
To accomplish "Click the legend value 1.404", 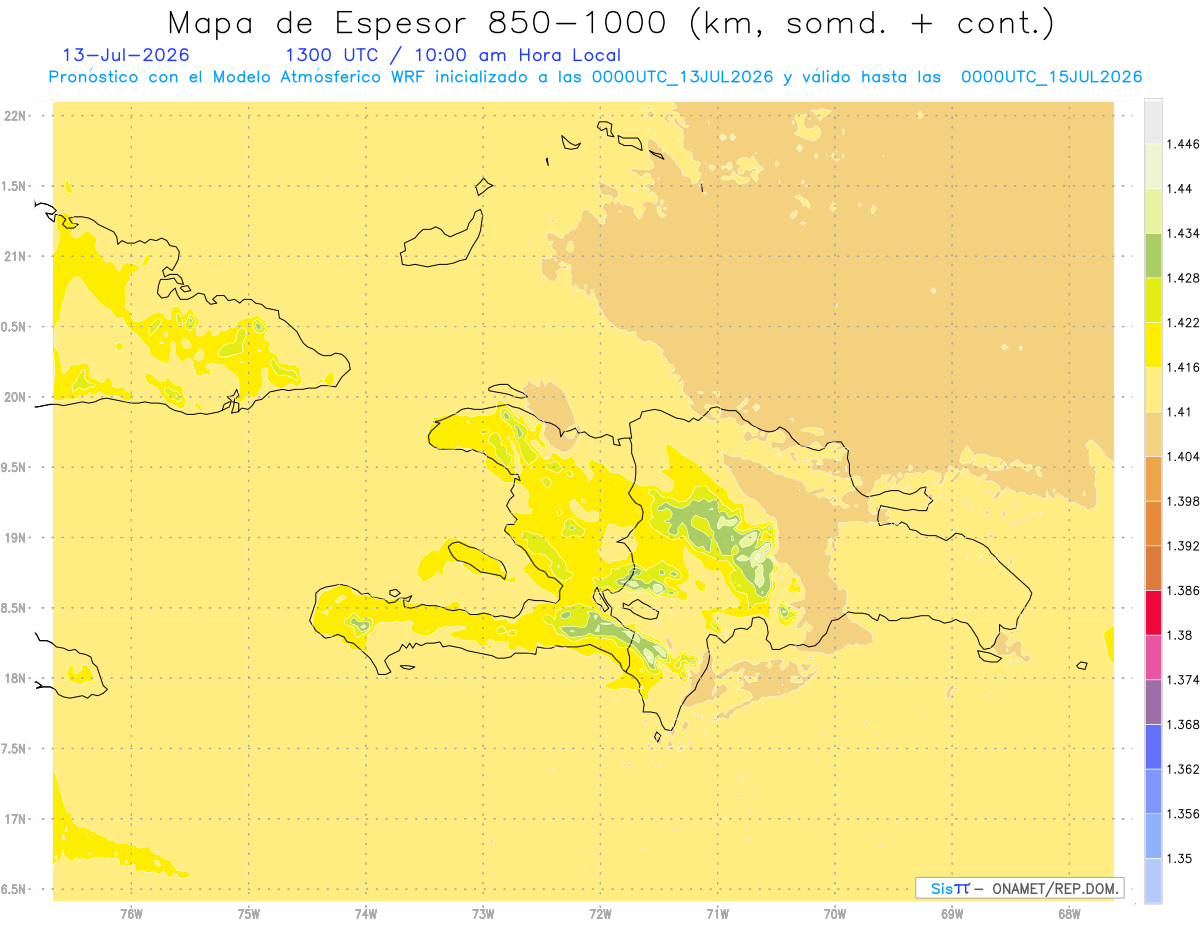I will tap(1183, 456).
